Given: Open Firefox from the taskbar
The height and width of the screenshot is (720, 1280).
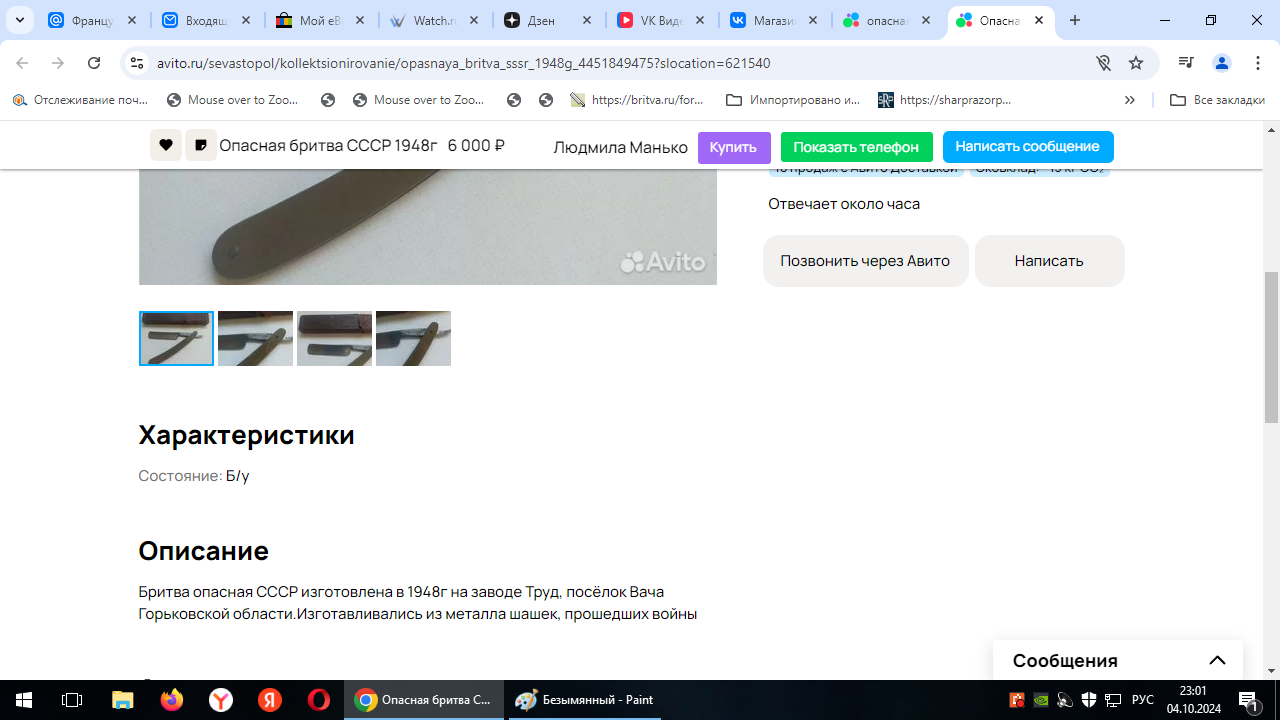Looking at the screenshot, I should point(172,700).
